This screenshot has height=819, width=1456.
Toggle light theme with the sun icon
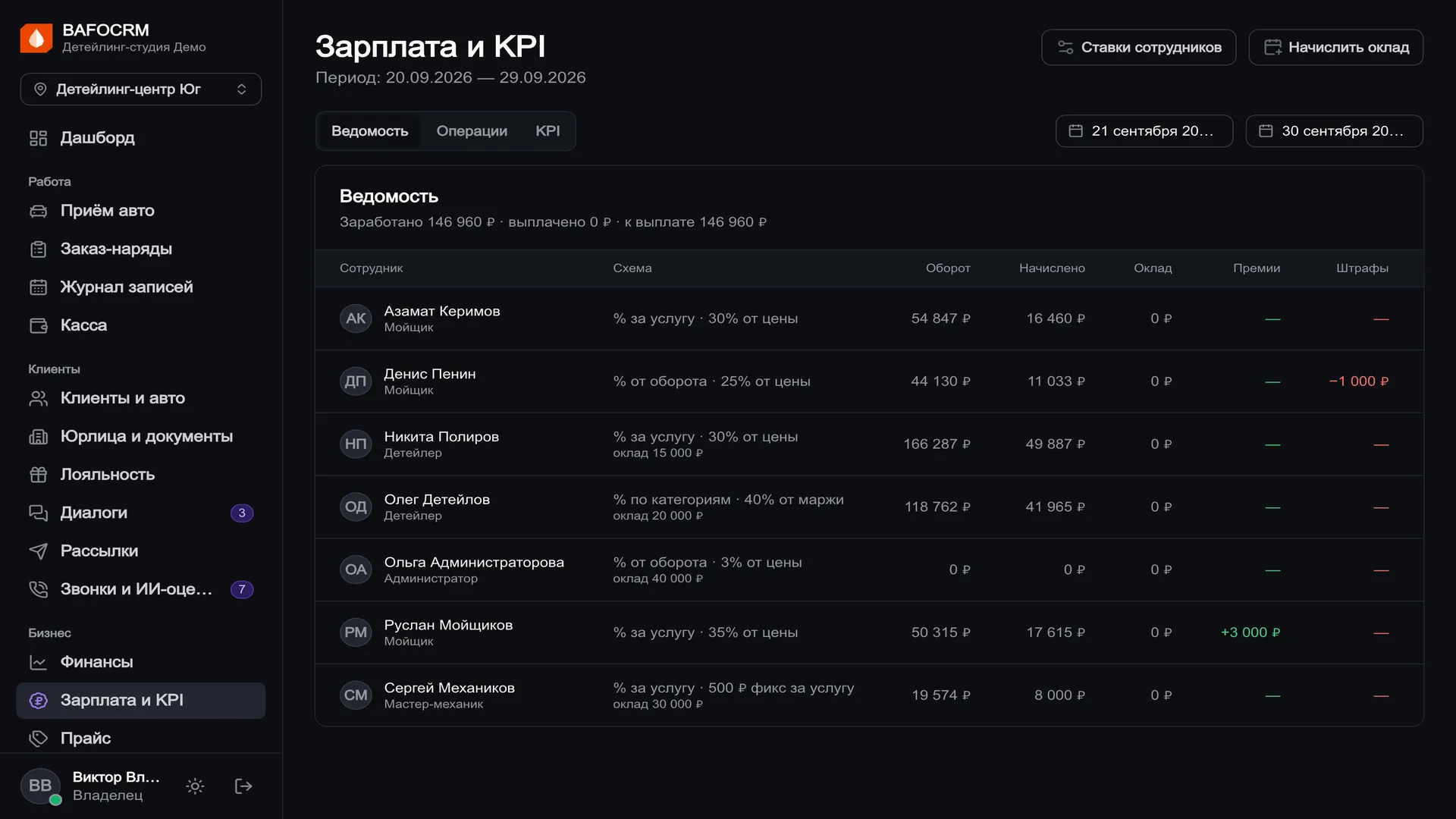tap(195, 786)
